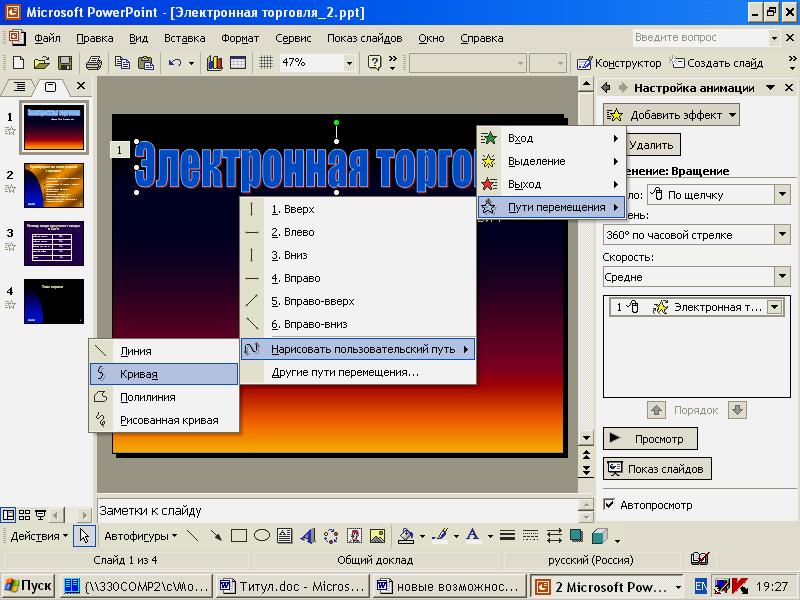Start slide show from view buttons
800x600 pixels.
40,515
